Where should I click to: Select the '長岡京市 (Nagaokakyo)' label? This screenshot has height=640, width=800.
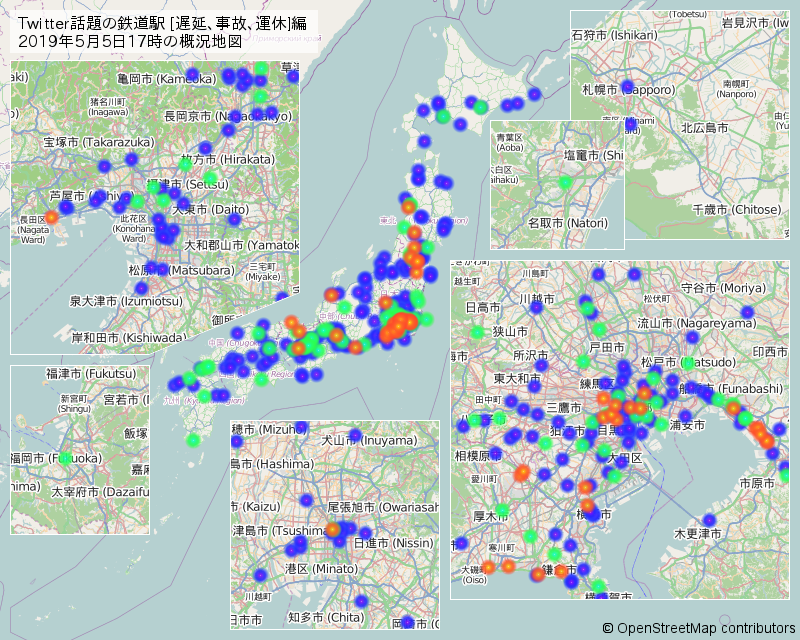point(228,116)
